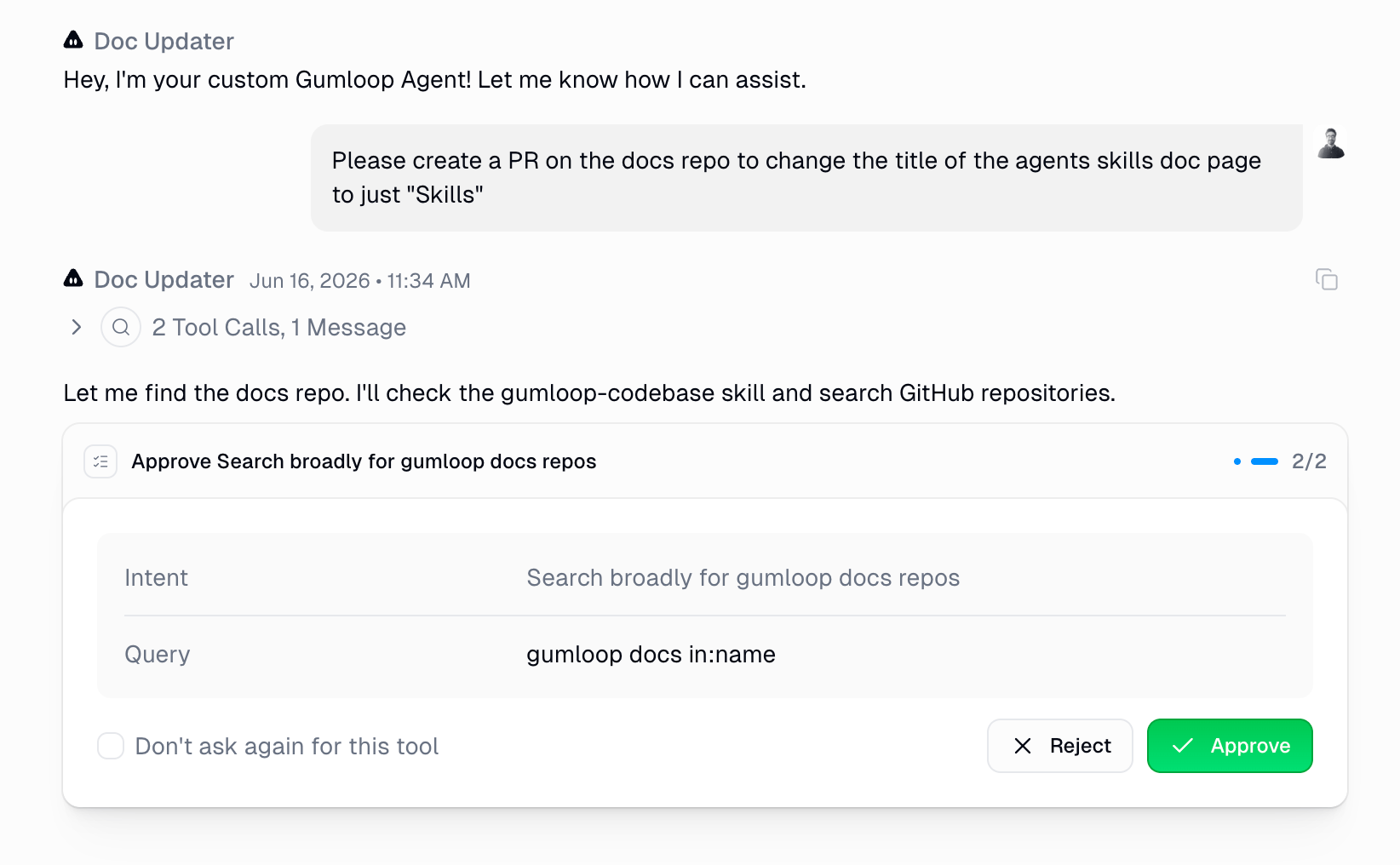Click the Intent row label
The image size is (1400, 865).
pyautogui.click(x=156, y=577)
